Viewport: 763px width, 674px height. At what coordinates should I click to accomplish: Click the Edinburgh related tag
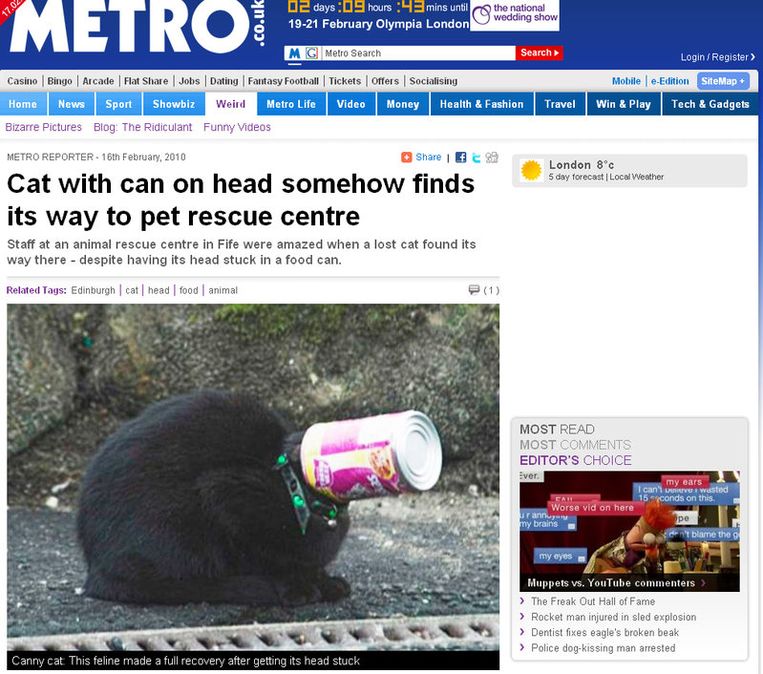click(93, 290)
